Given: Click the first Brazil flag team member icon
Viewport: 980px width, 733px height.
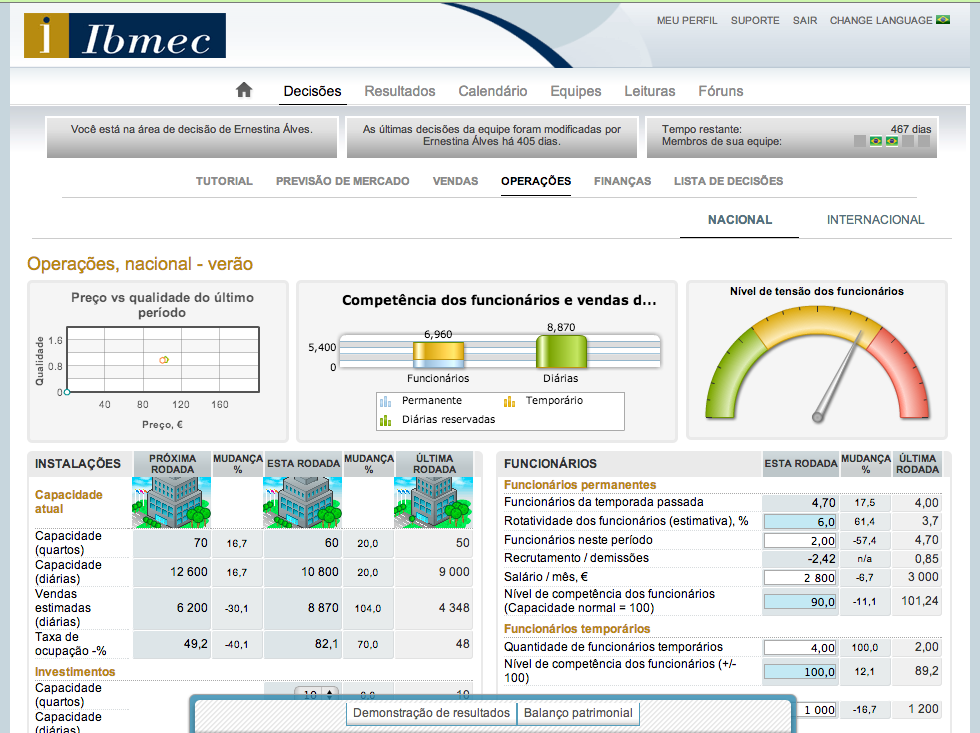Looking at the screenshot, I should click(876, 142).
